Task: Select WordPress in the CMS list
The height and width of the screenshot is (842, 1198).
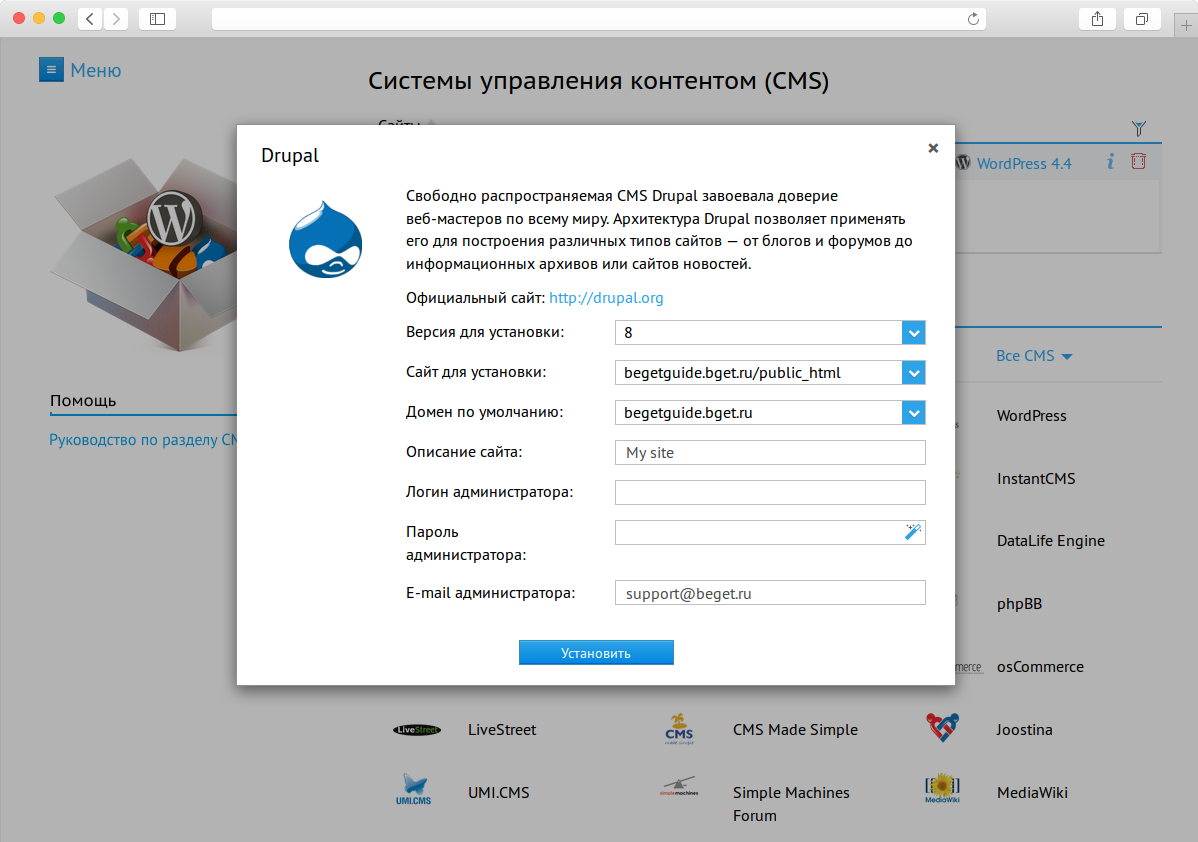Action: pos(1031,416)
